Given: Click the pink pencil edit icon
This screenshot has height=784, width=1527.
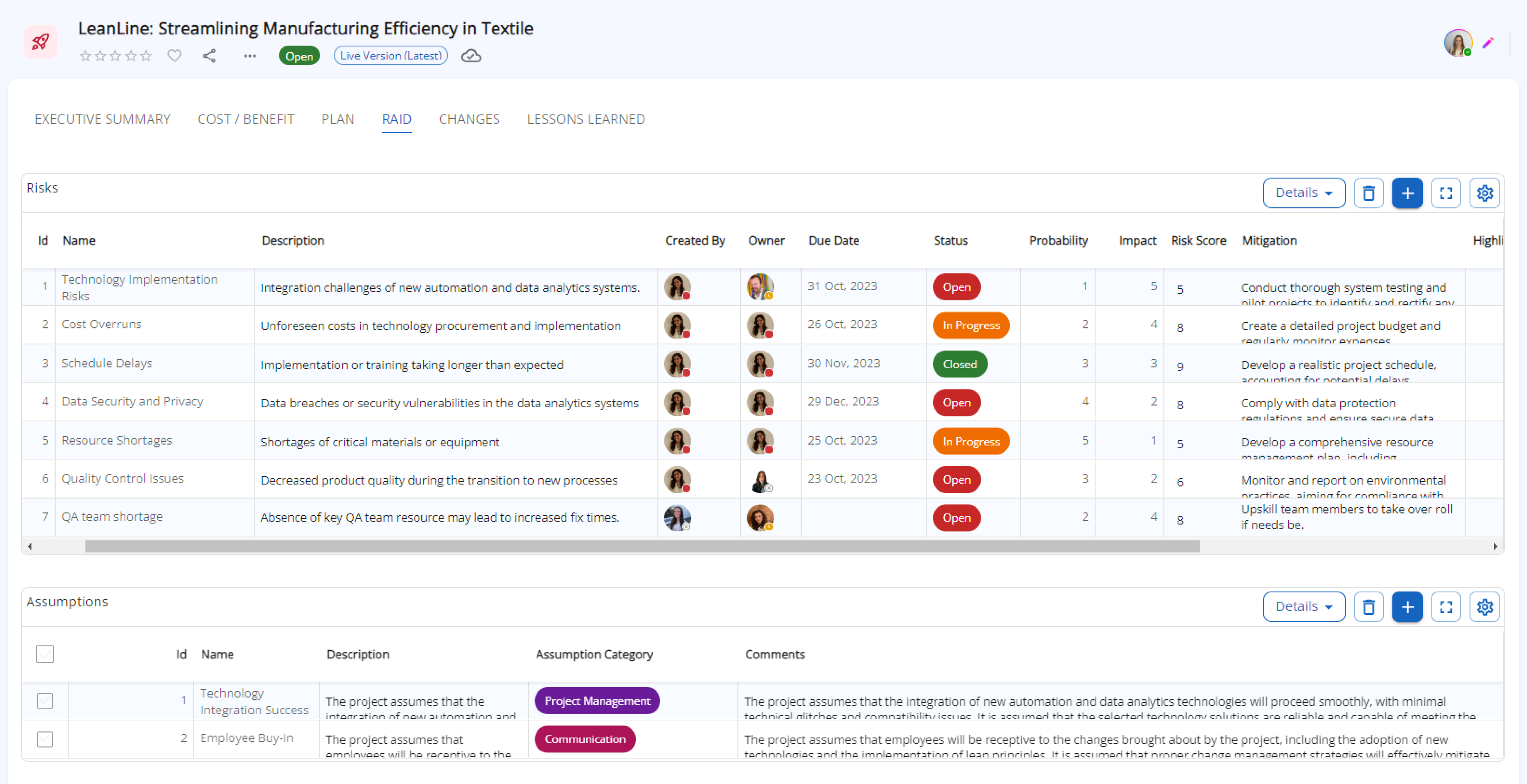Looking at the screenshot, I should 1488,43.
